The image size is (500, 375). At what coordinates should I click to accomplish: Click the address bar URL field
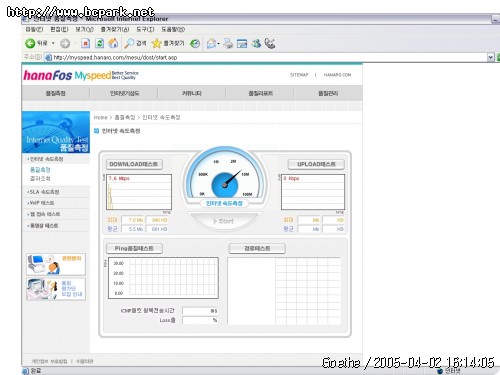tap(267, 57)
